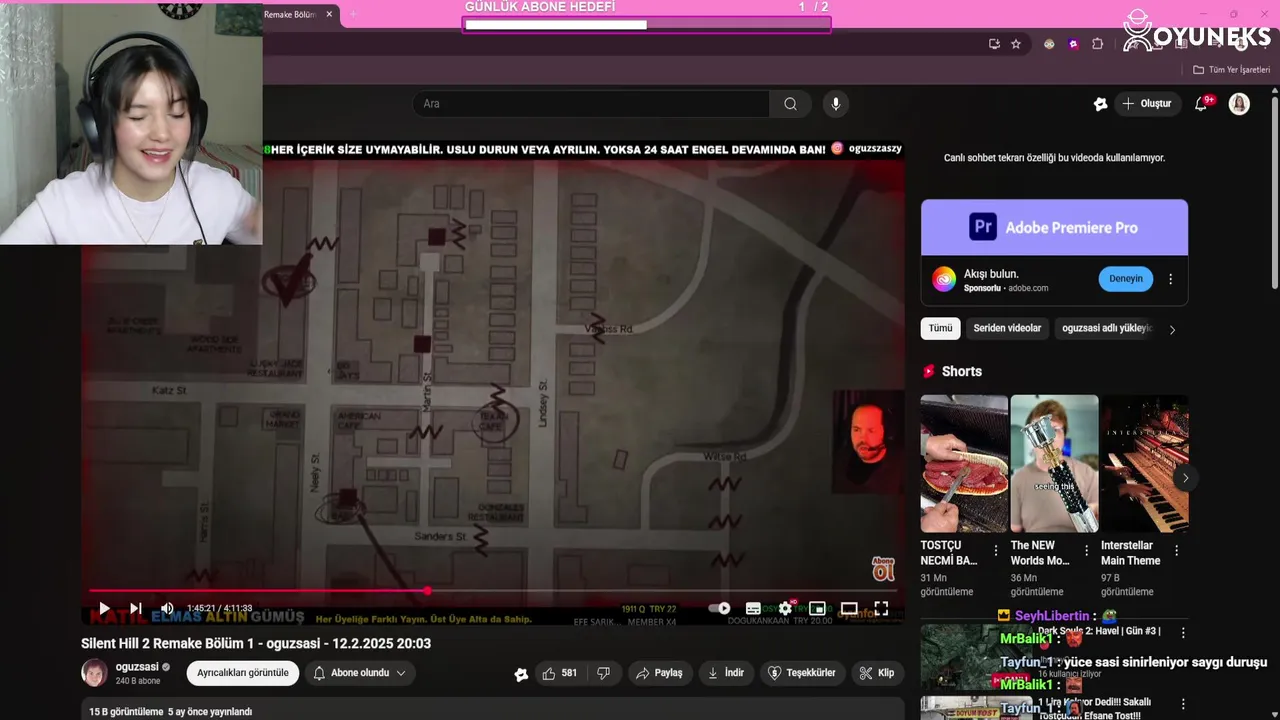Start voice search with the microphone
This screenshot has width=1280, height=720.
tap(836, 104)
